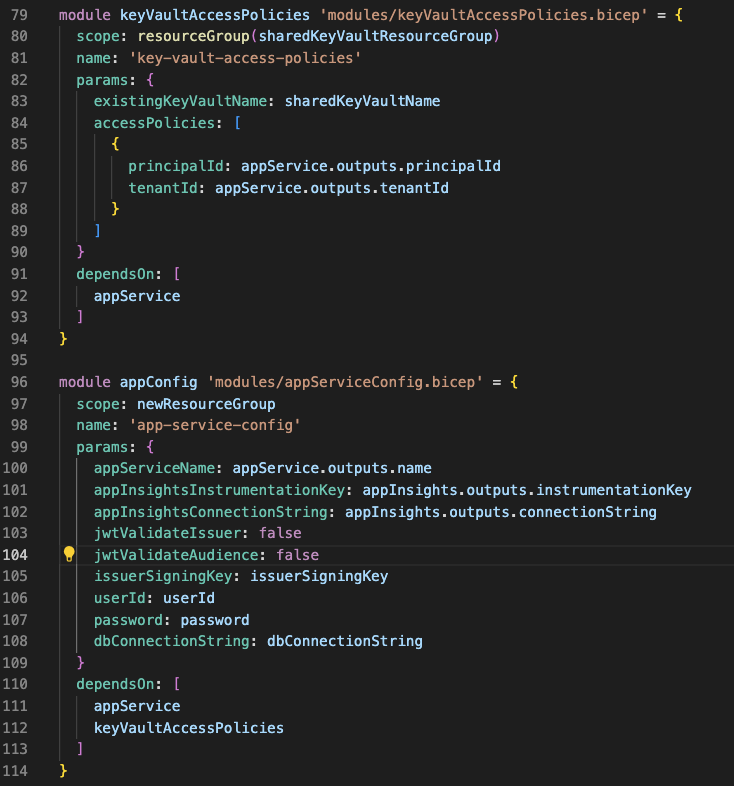Click appService dependency on line 92
734x786 pixels.
[137, 296]
